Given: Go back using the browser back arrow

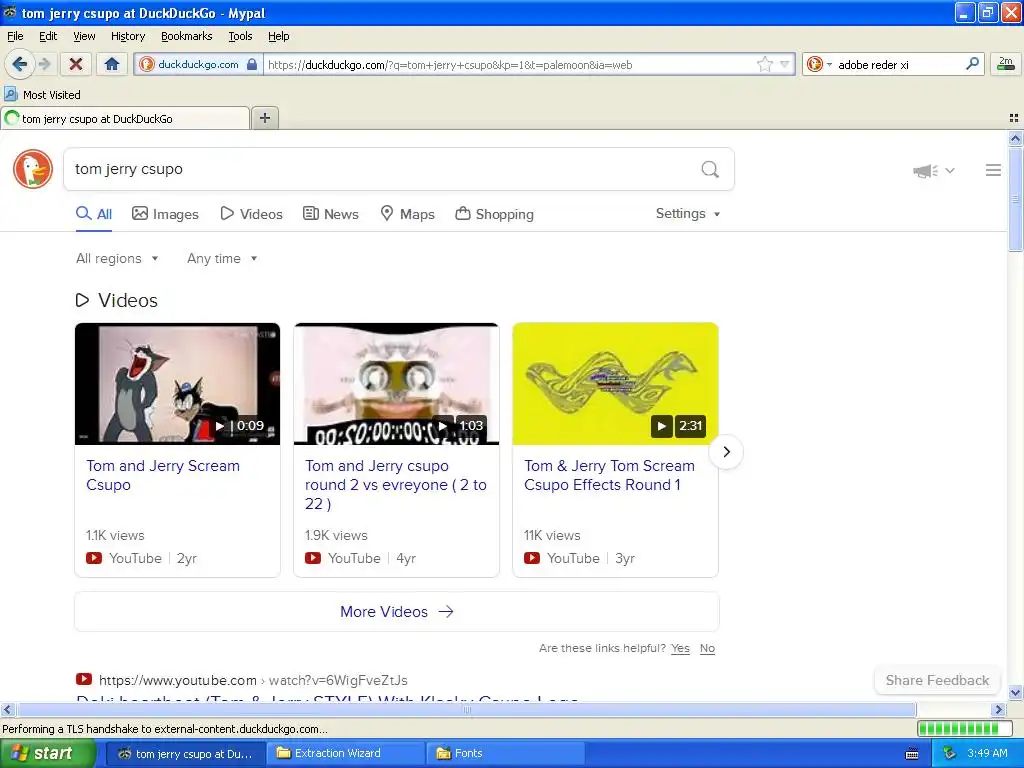Looking at the screenshot, I should pyautogui.click(x=18, y=64).
